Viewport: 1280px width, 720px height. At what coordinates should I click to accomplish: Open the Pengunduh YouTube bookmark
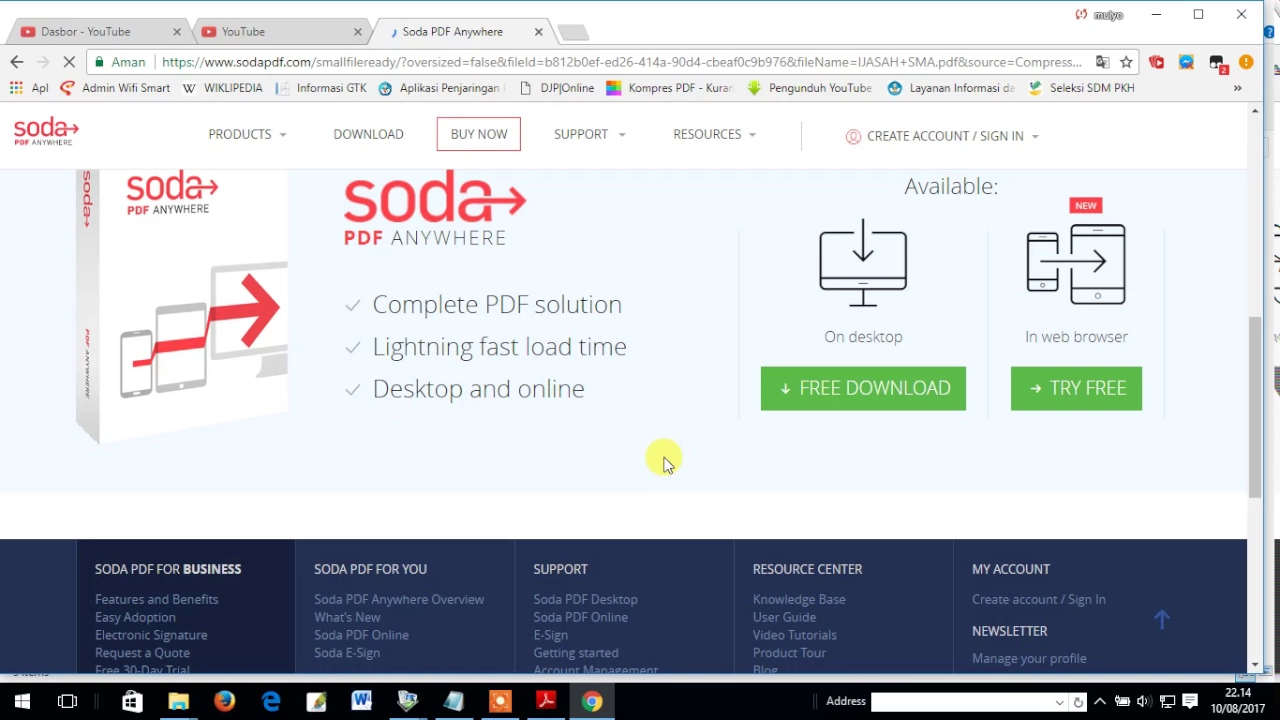[x=809, y=88]
